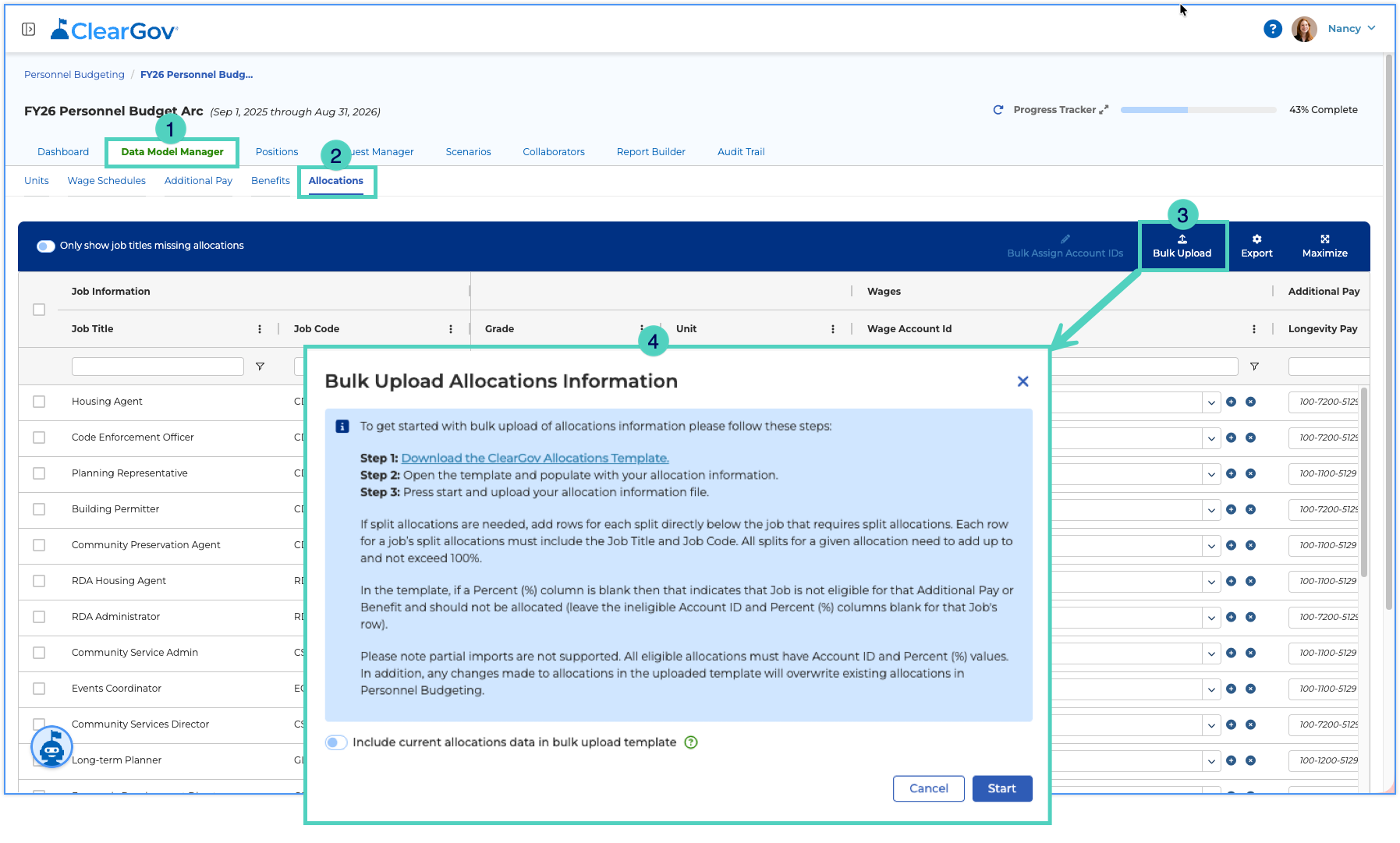The height and width of the screenshot is (843, 1400).
Task: Open the Positions tab
Action: point(277,152)
